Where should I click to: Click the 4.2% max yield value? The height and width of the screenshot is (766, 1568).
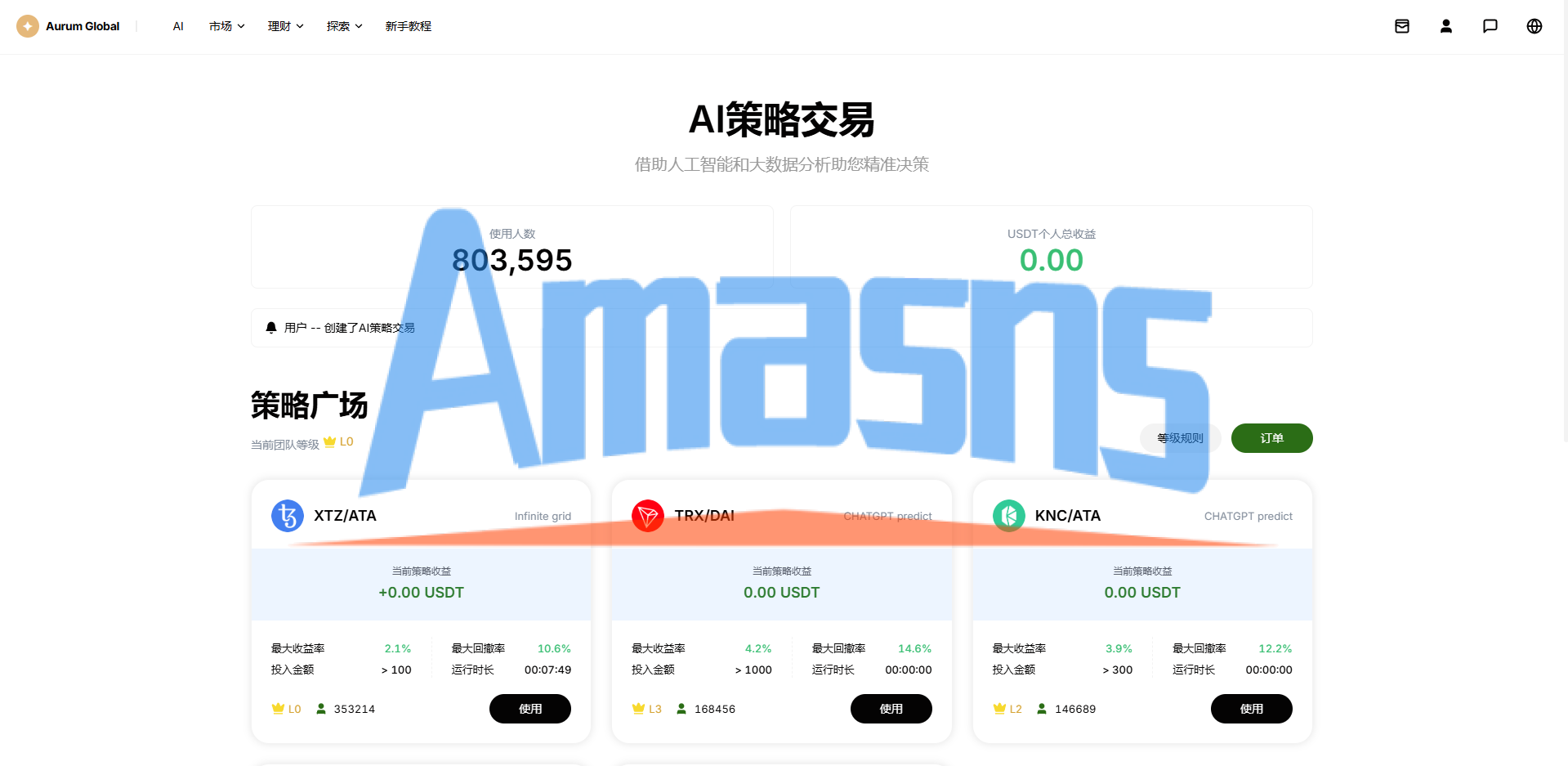pyautogui.click(x=758, y=648)
